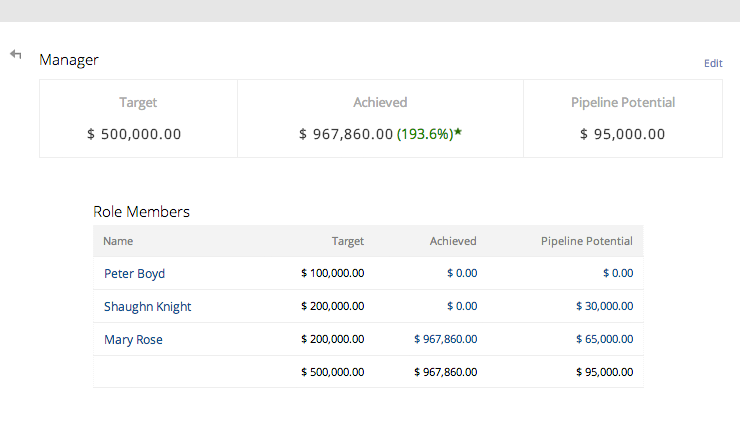This screenshot has width=740, height=421.
Task: Click Peter Boyd's $100,000.00 target
Action: (333, 273)
